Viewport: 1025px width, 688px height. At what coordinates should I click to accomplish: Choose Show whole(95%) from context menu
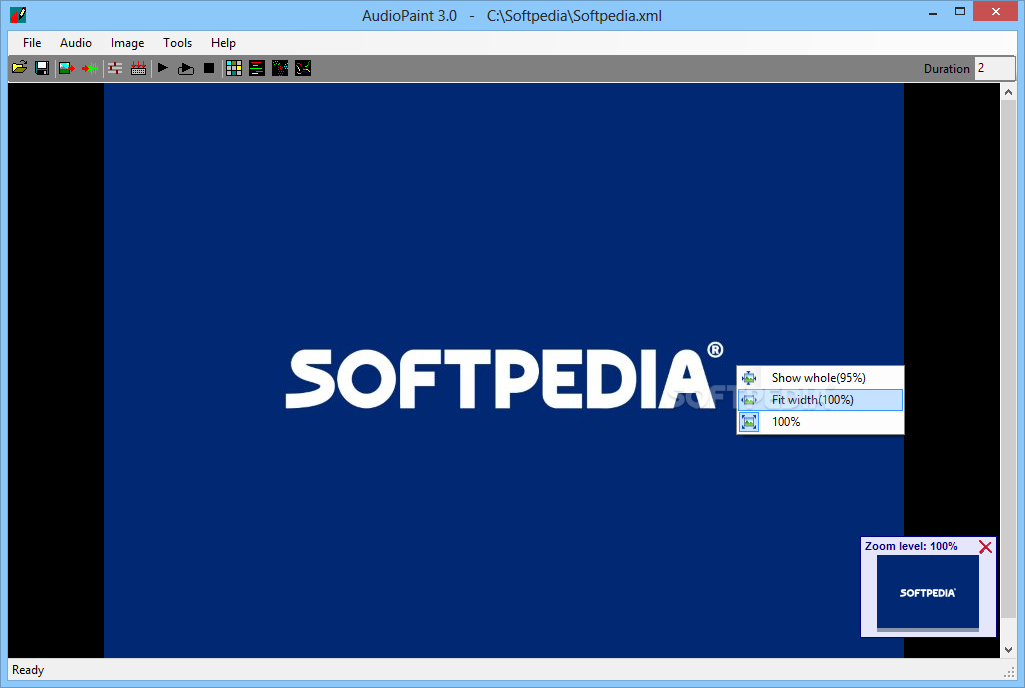[820, 378]
